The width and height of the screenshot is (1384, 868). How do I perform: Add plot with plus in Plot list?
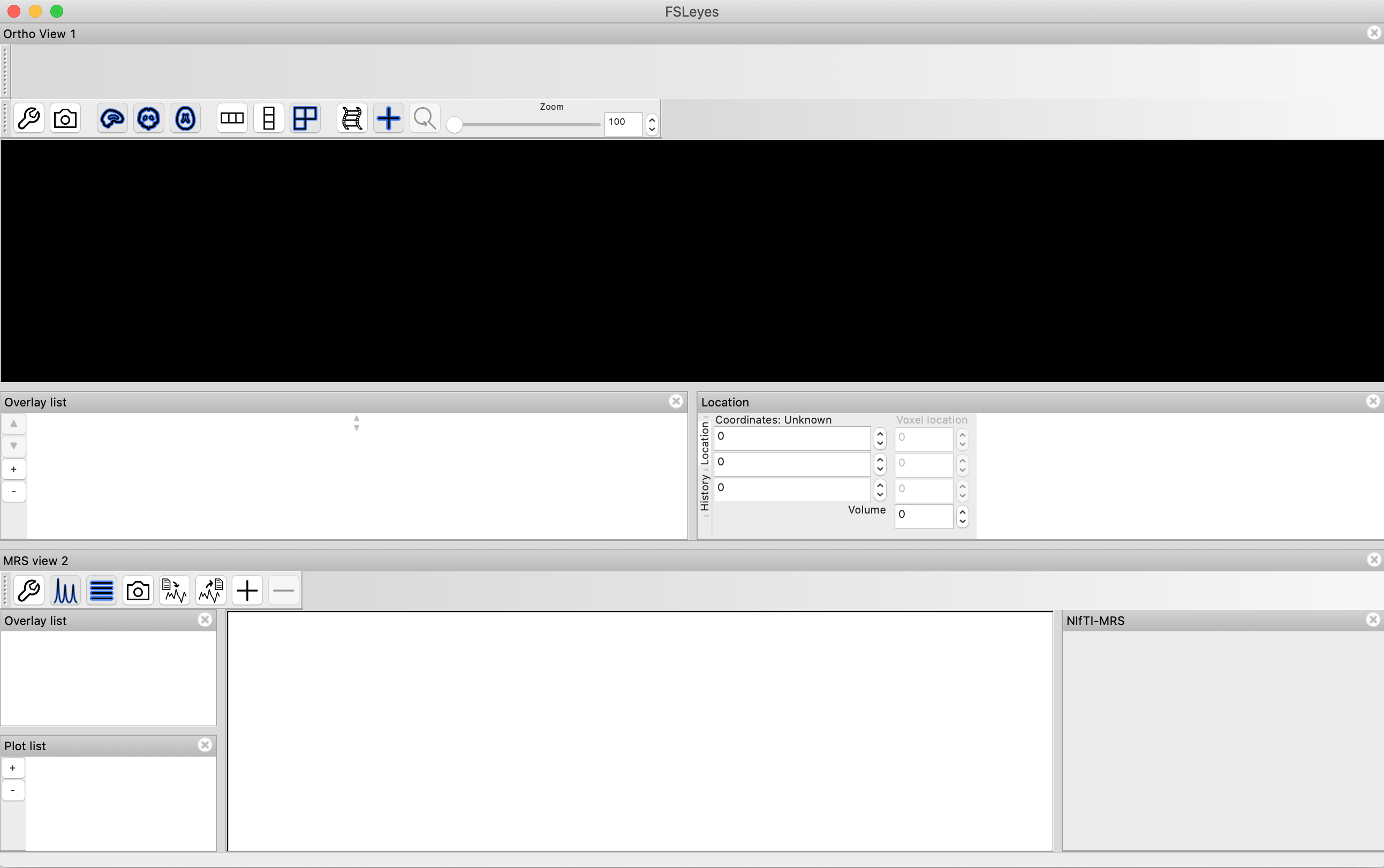(13, 768)
